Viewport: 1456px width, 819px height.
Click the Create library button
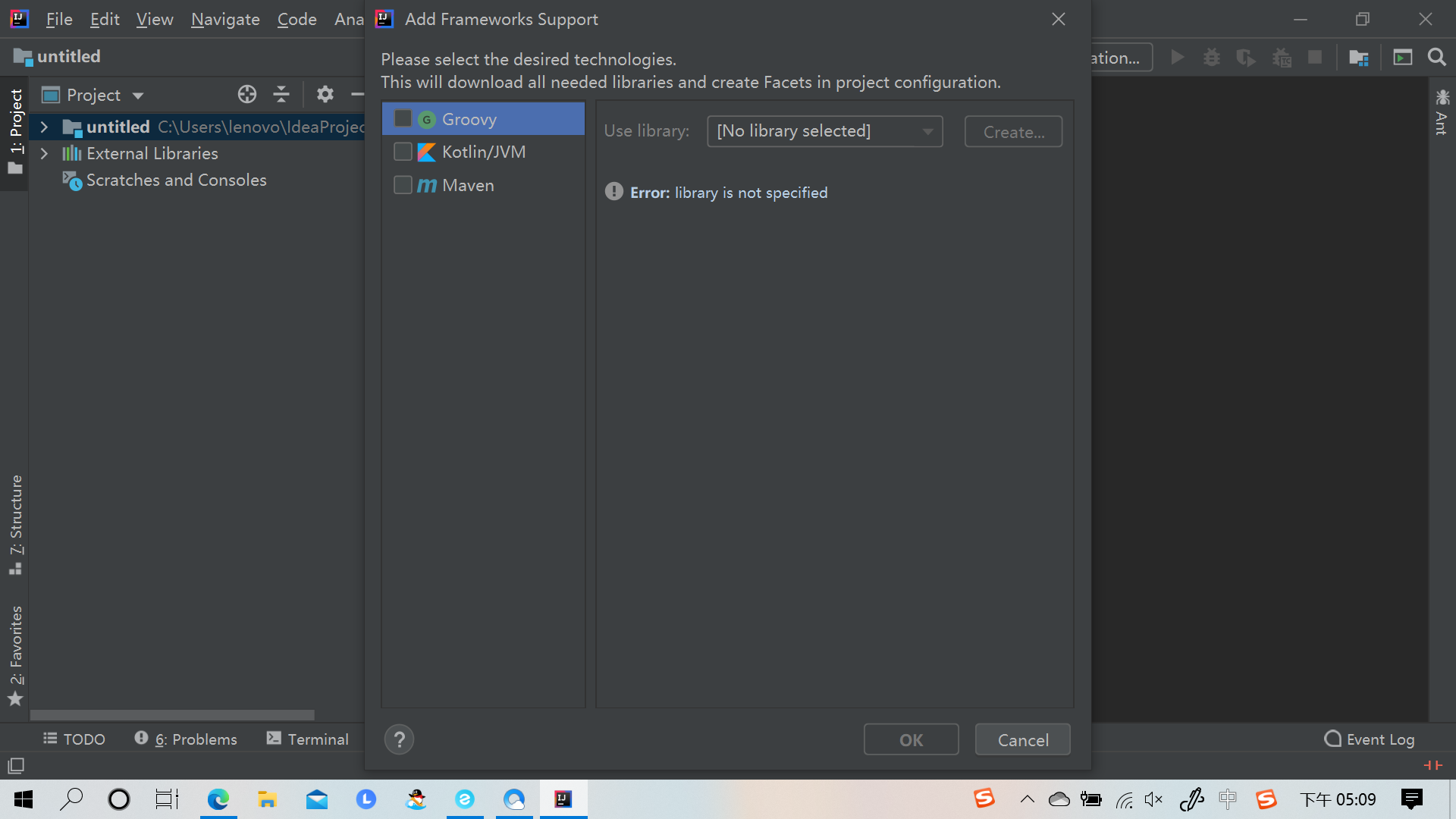point(1013,131)
